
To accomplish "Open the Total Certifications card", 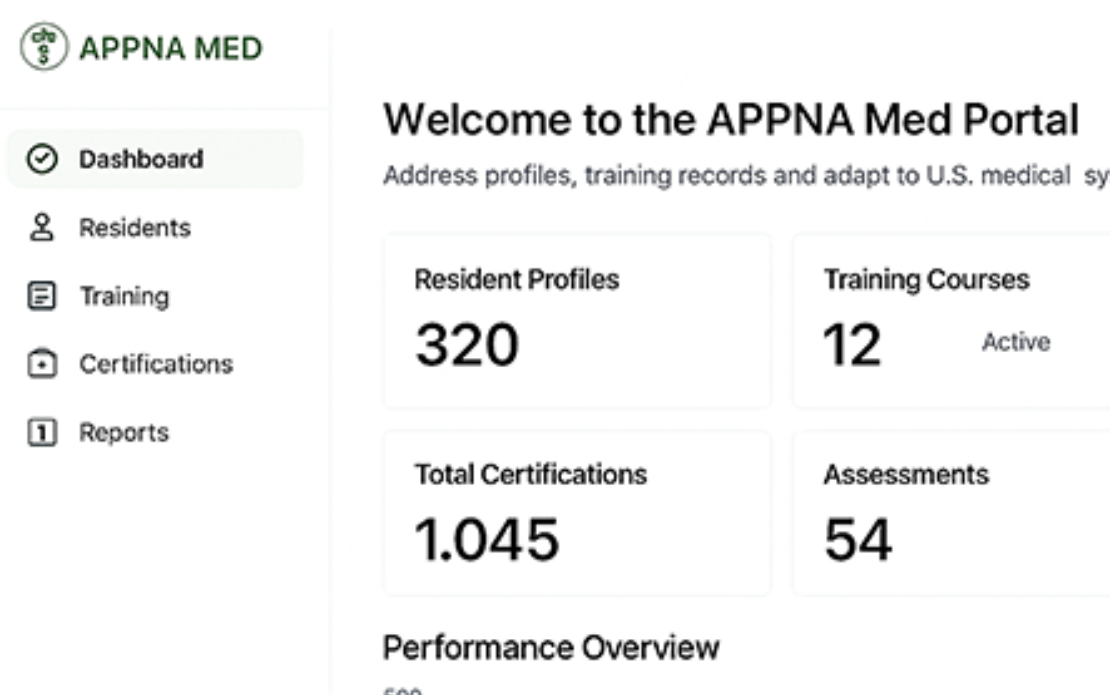I will coord(577,513).
